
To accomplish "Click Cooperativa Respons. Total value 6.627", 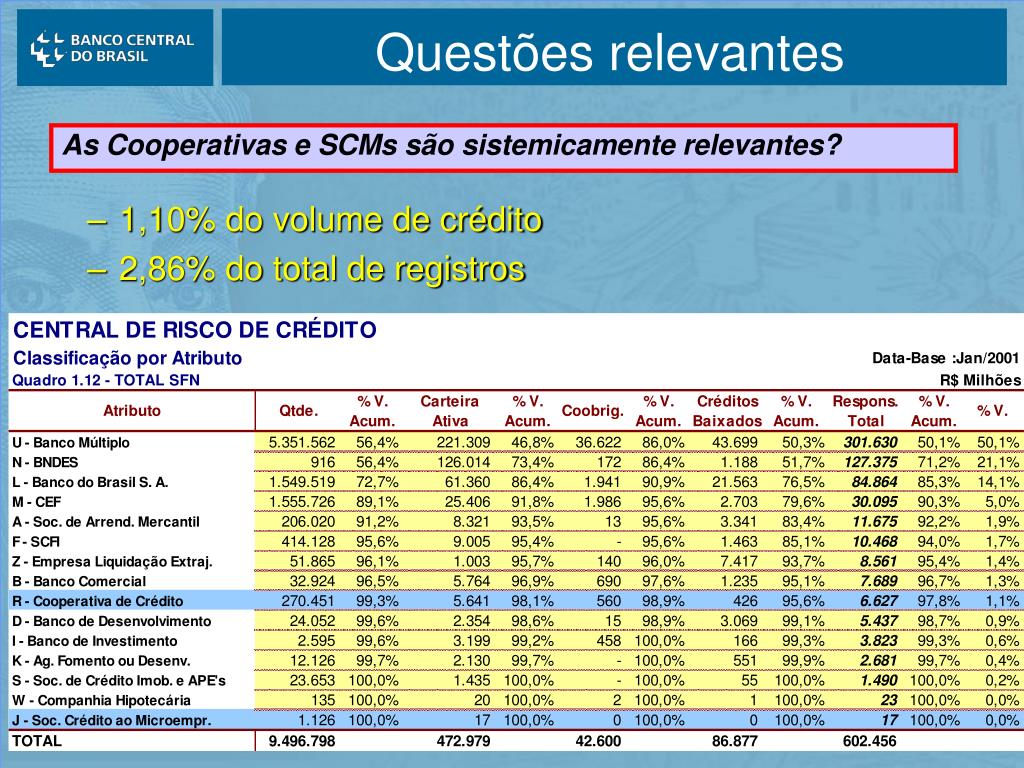I will 878,601.
